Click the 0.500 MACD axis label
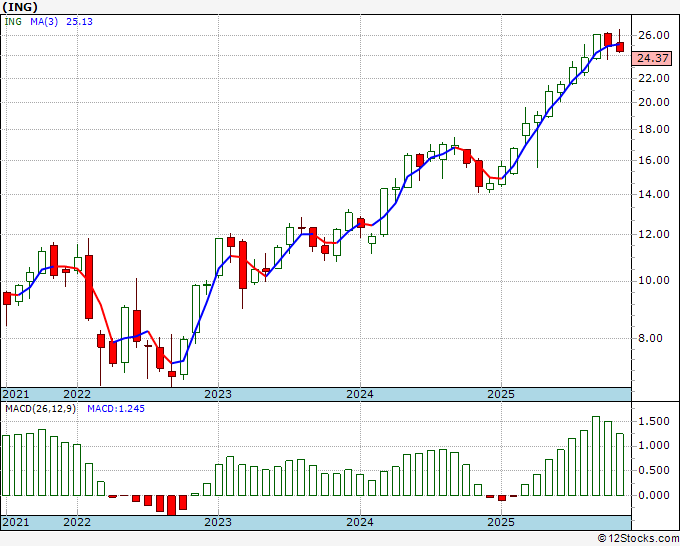This screenshot has height=546, width=680. [654, 471]
